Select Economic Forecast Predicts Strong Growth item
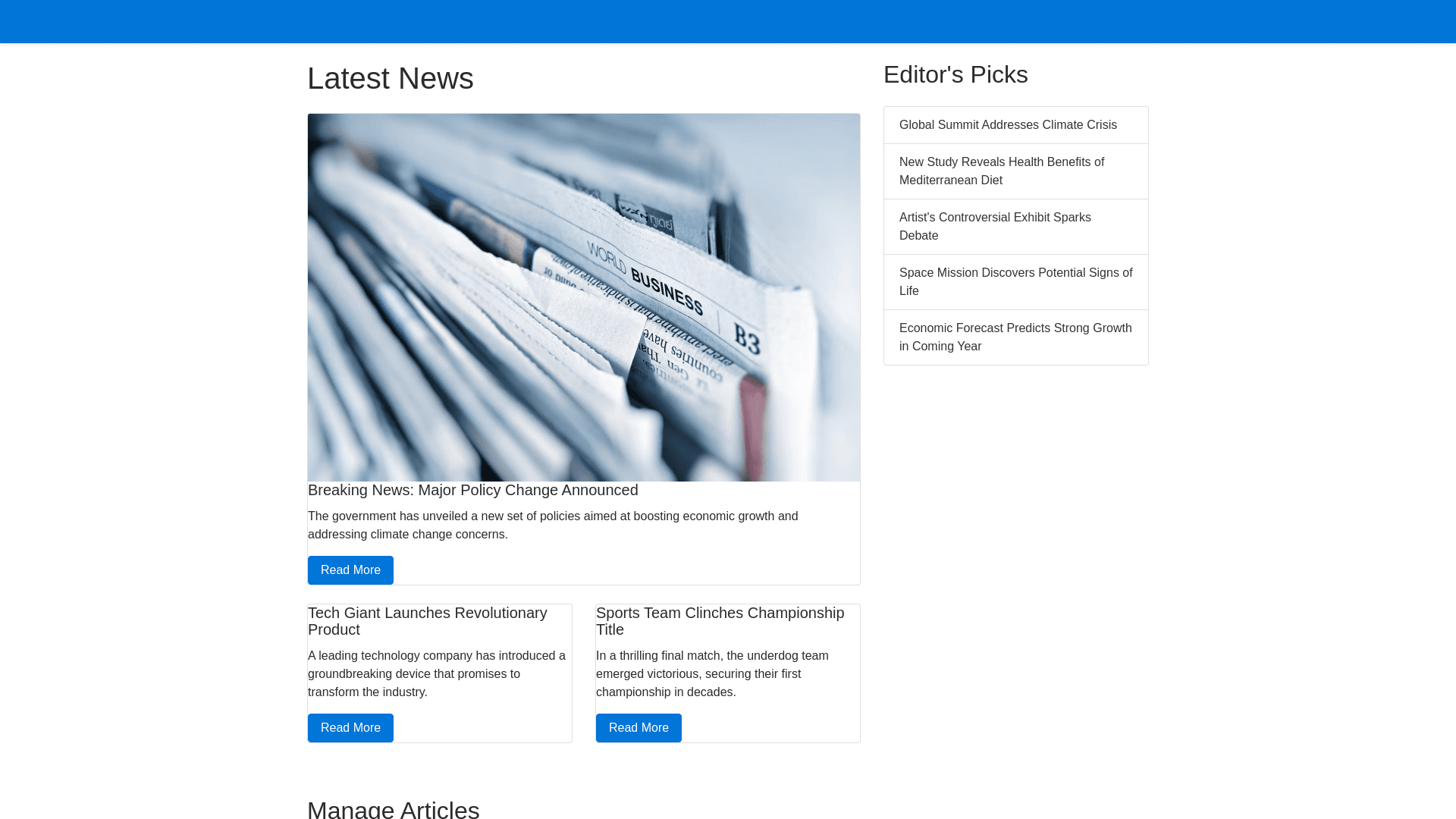This screenshot has width=1456, height=819. click(x=1015, y=337)
